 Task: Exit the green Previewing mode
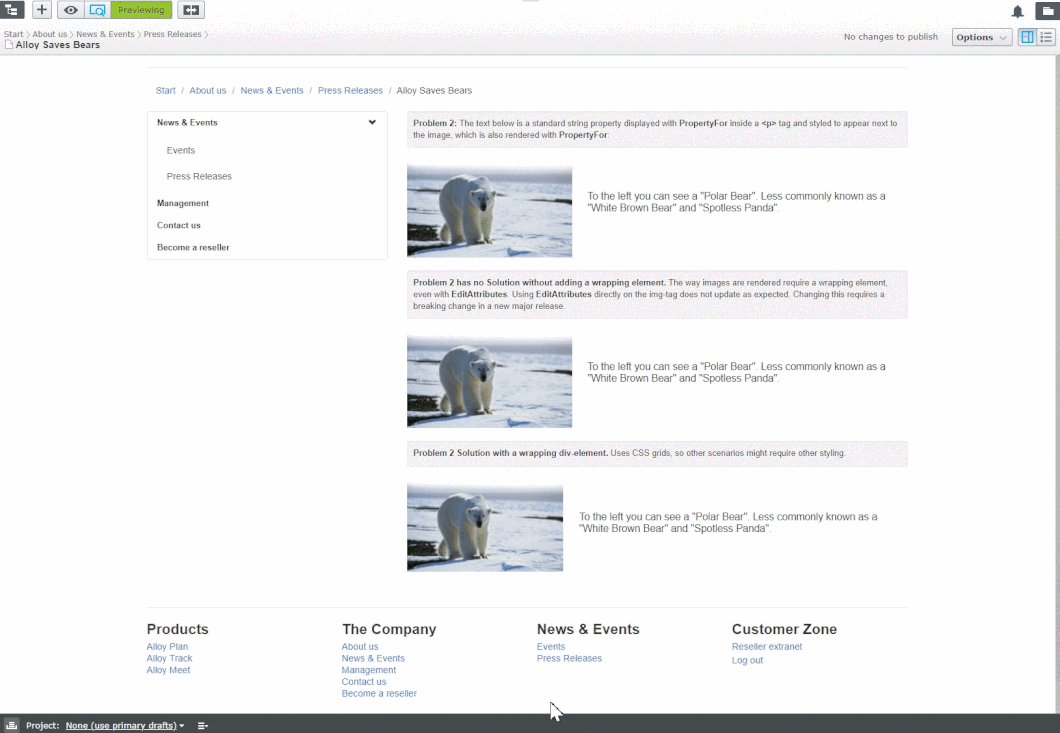pyautogui.click(x=140, y=10)
